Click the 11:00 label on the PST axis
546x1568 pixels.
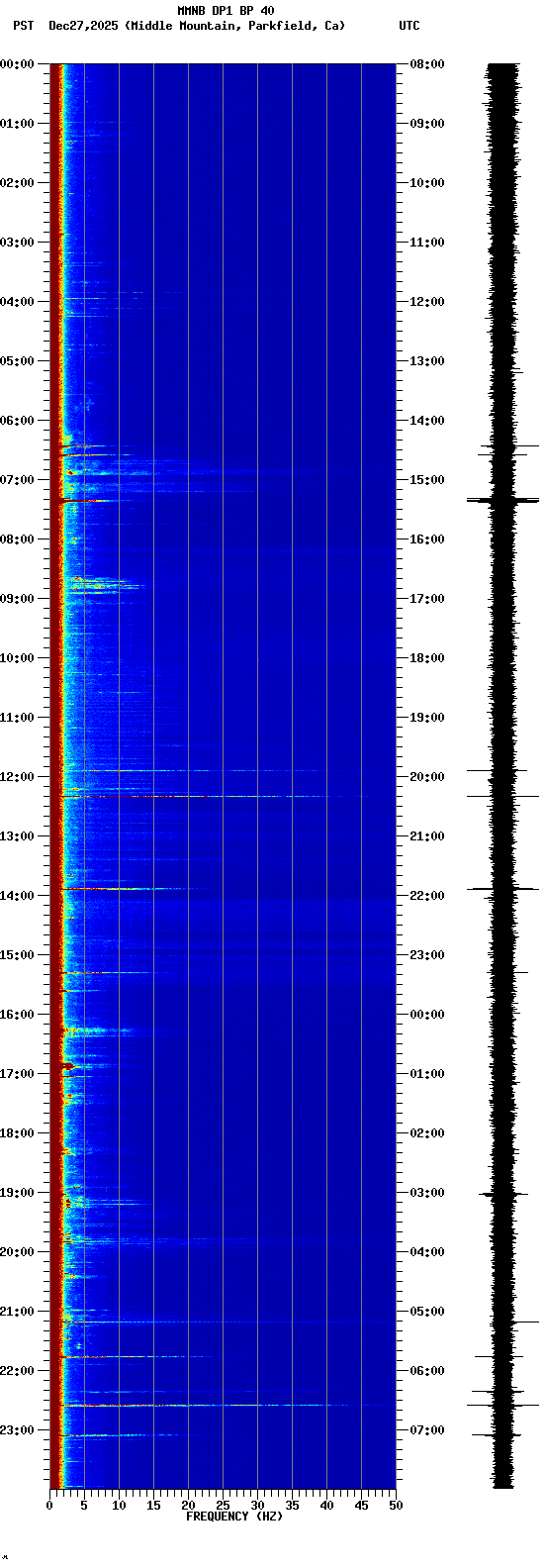point(17,718)
